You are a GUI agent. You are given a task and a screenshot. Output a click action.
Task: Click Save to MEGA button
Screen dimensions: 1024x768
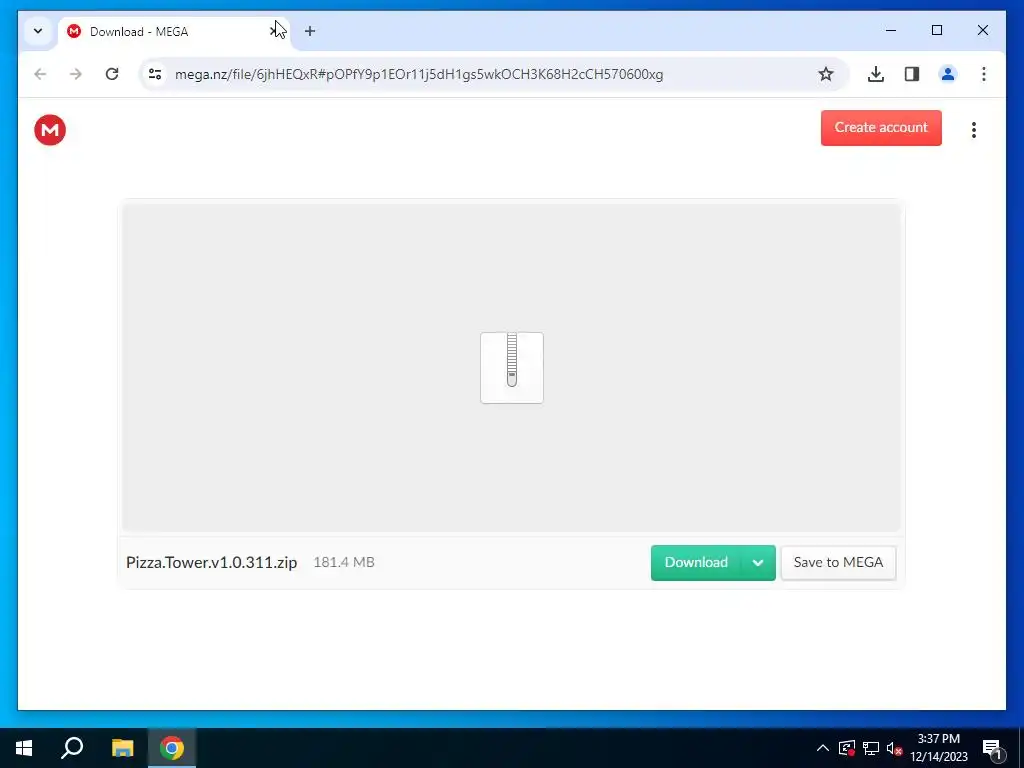(x=838, y=562)
